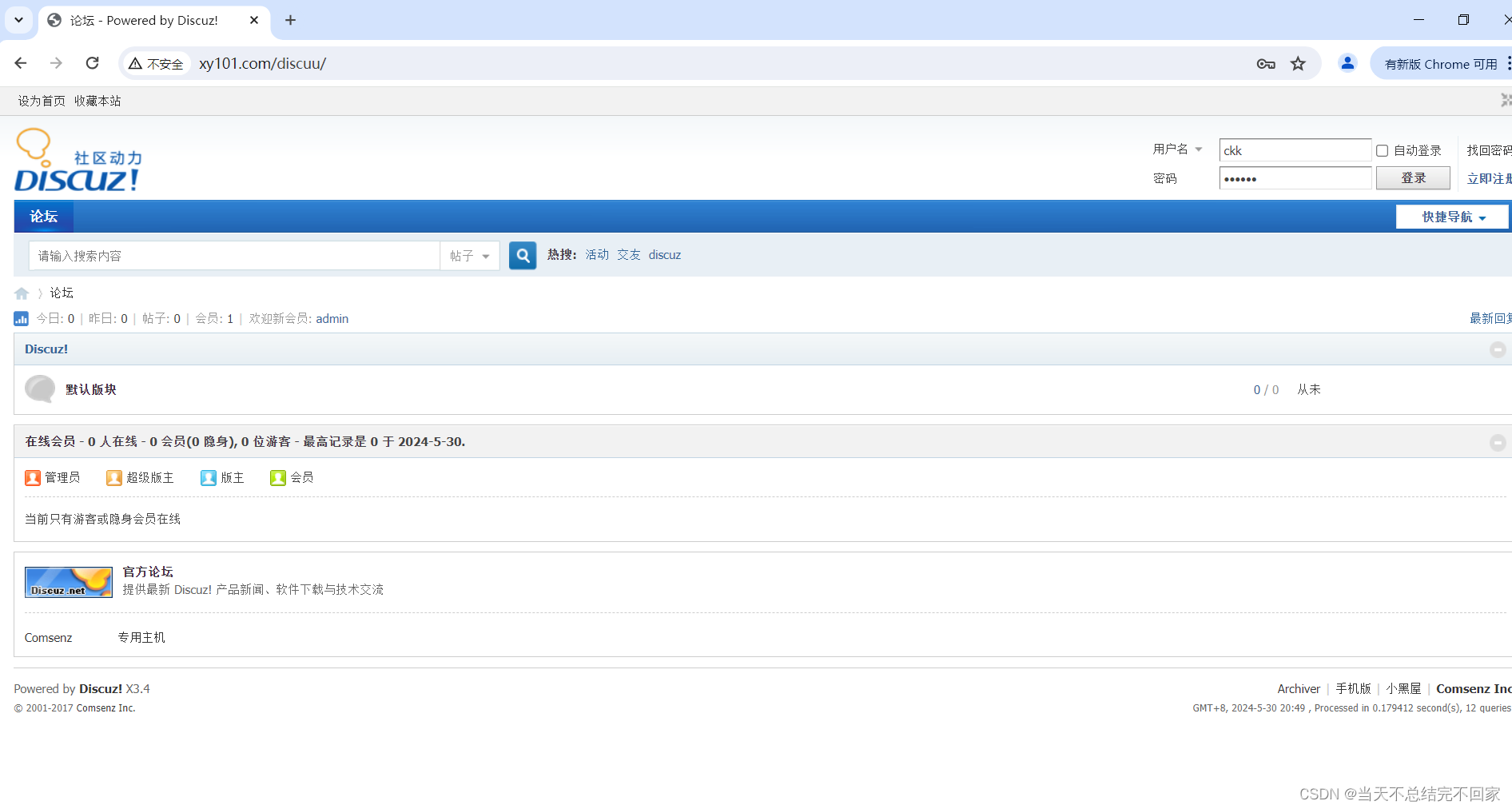
Task: Open the Chrome profile avatar
Action: [1347, 63]
